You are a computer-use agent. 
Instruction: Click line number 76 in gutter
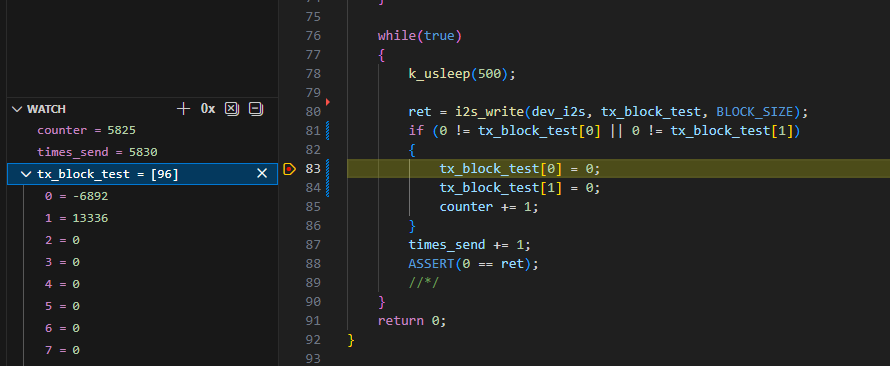[313, 36]
